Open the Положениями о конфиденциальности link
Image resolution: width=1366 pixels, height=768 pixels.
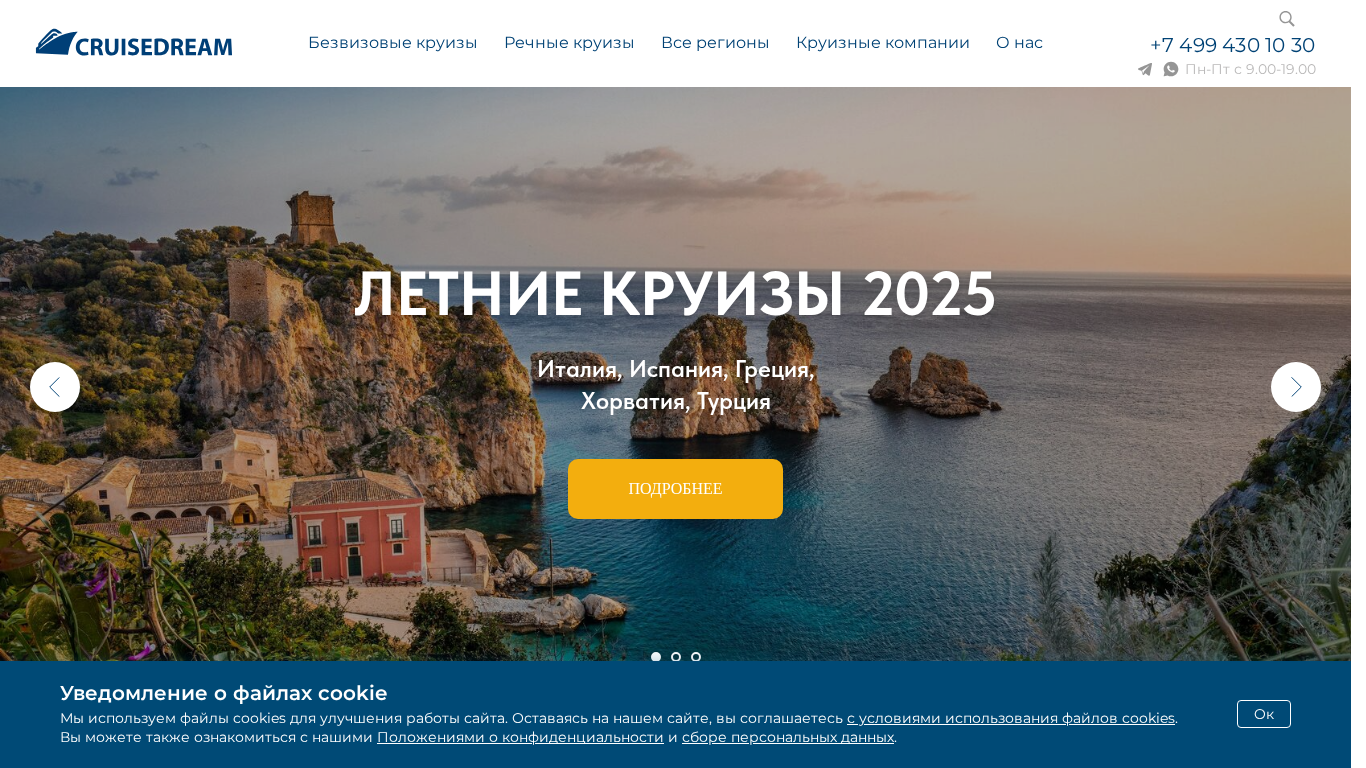tap(520, 737)
